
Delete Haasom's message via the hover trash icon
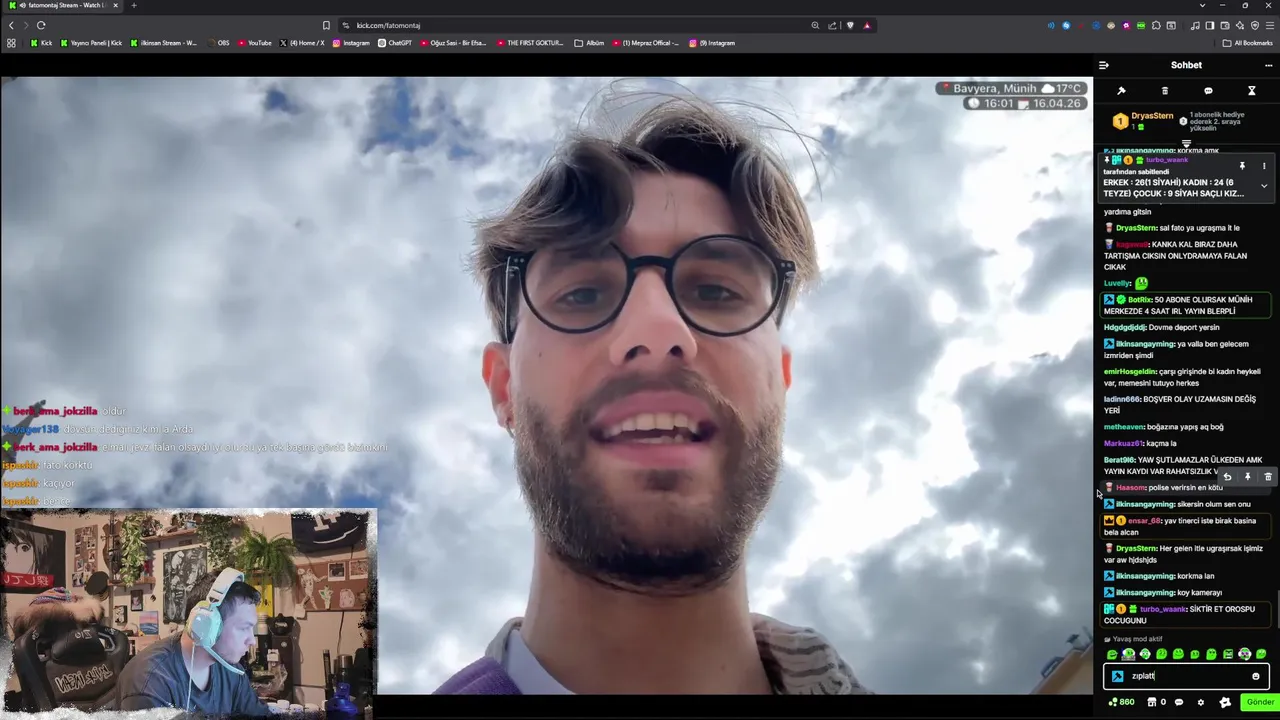(x=1268, y=478)
